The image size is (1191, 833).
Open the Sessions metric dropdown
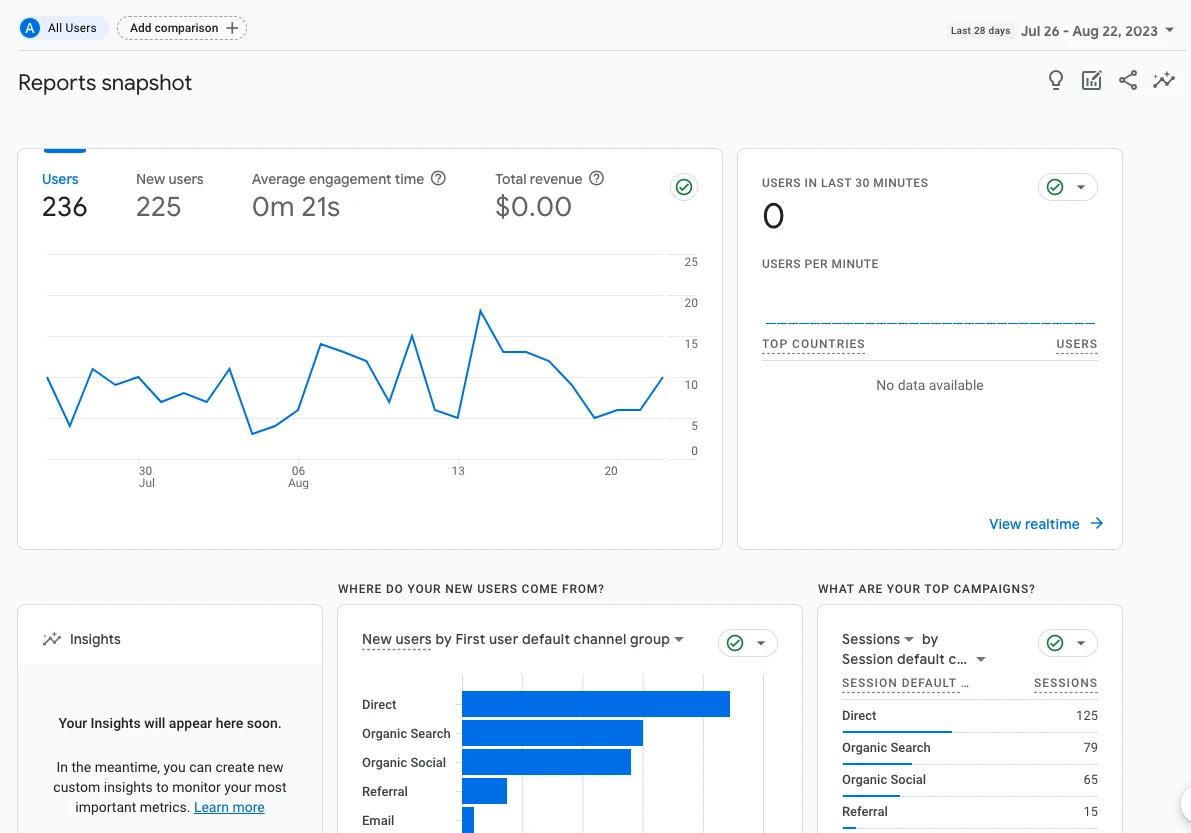(x=909, y=640)
